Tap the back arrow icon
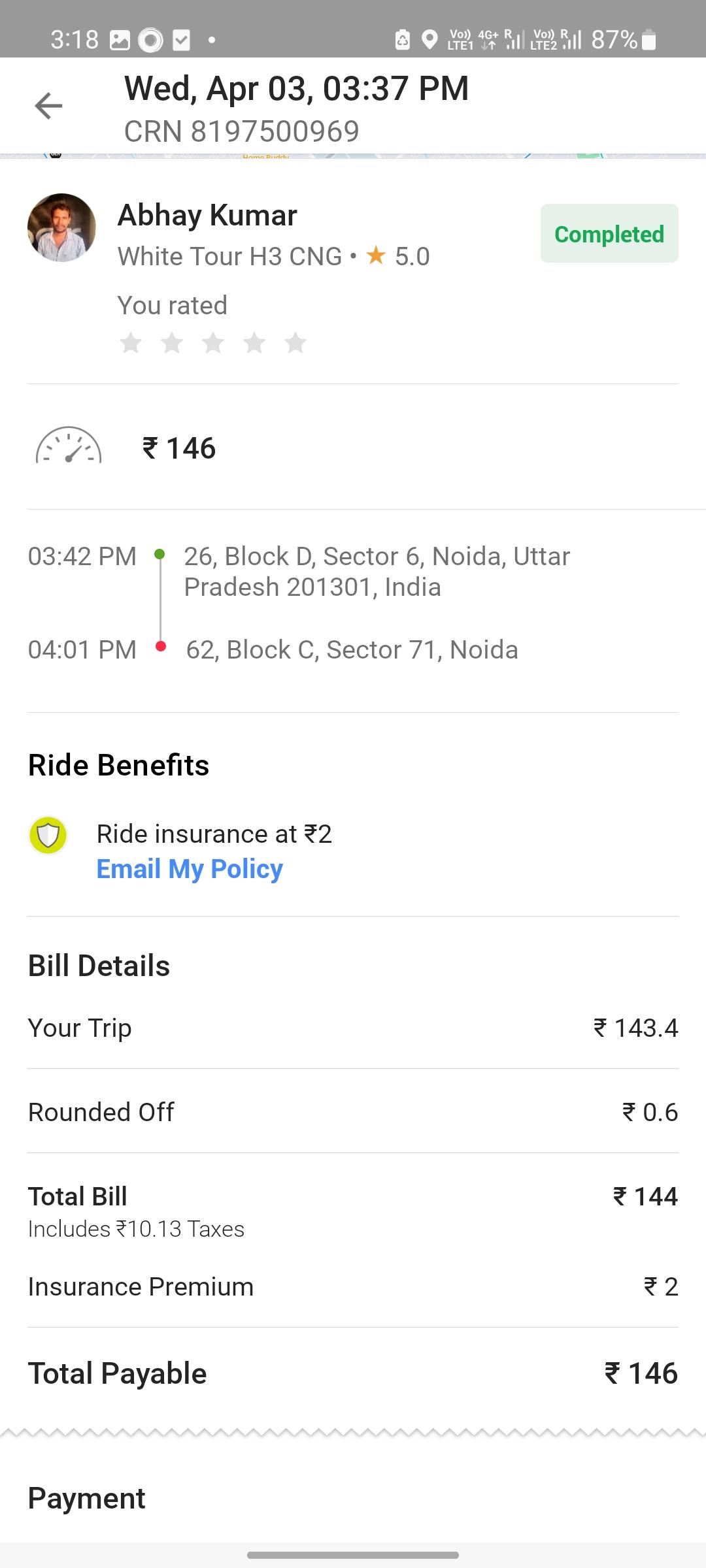 [x=48, y=106]
